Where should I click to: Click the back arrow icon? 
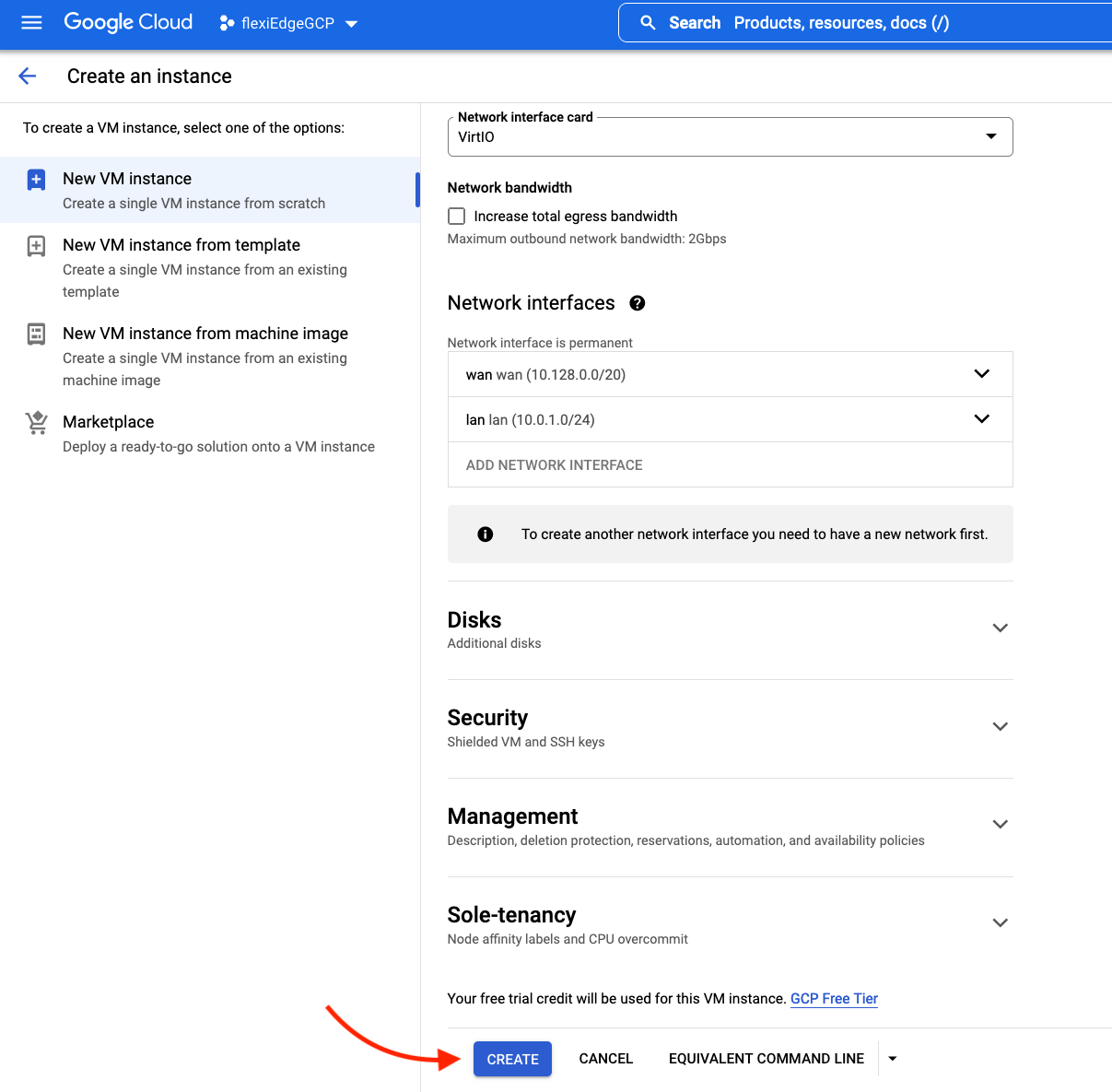pos(28,76)
